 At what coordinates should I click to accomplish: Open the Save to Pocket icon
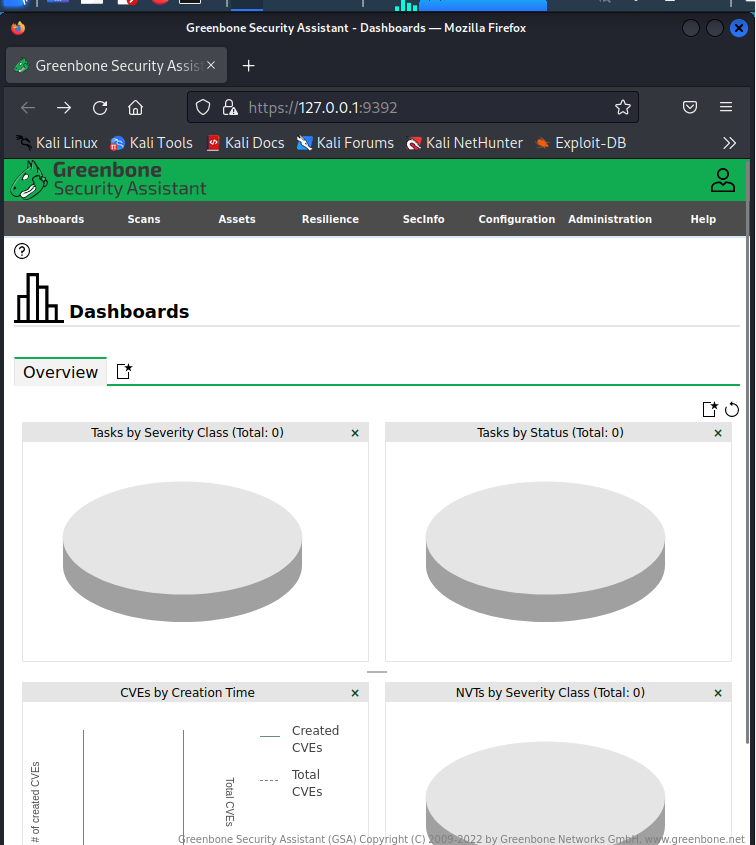(690, 107)
